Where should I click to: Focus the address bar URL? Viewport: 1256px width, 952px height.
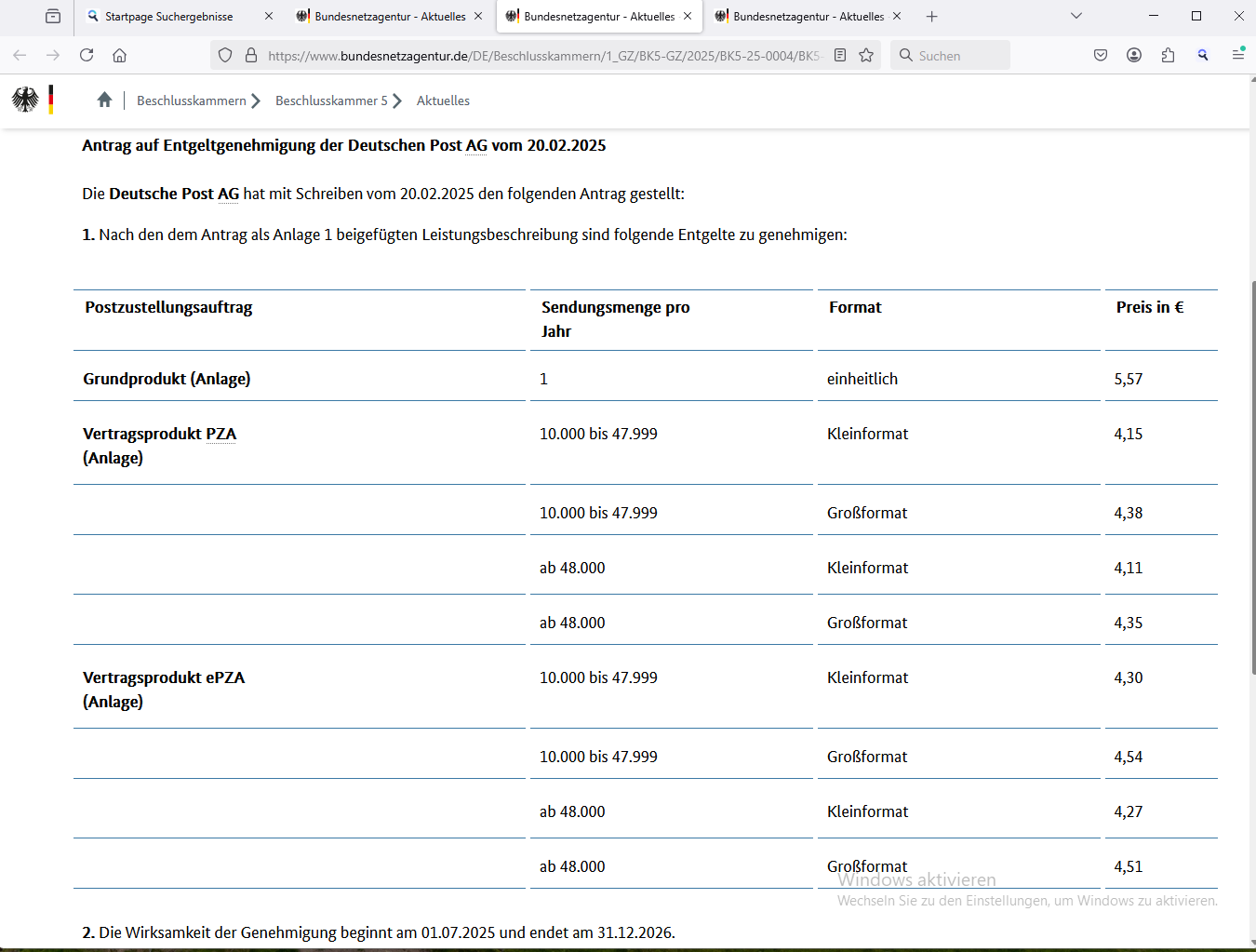pos(544,55)
